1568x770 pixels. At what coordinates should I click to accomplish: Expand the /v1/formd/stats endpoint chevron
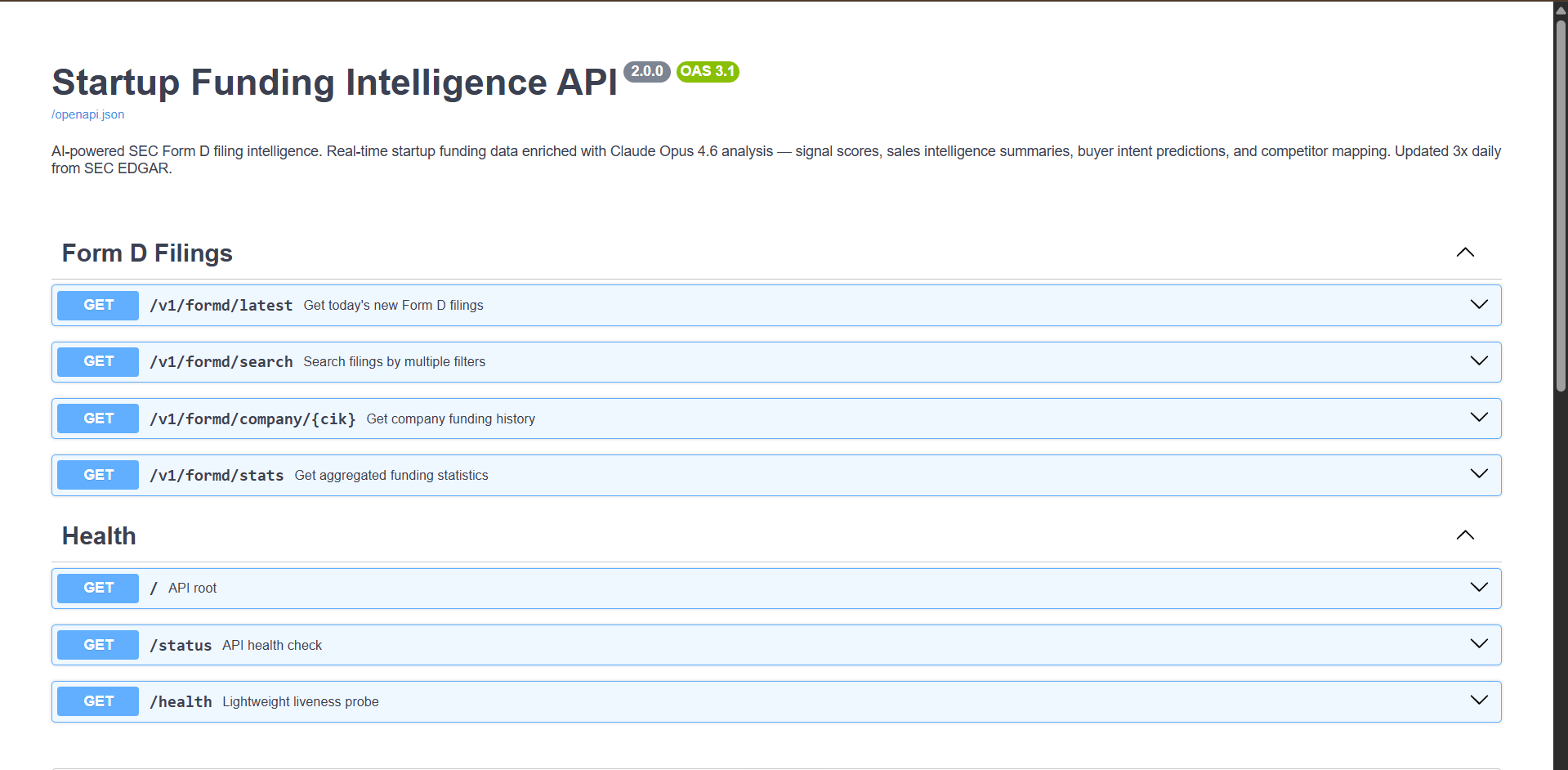(1479, 473)
